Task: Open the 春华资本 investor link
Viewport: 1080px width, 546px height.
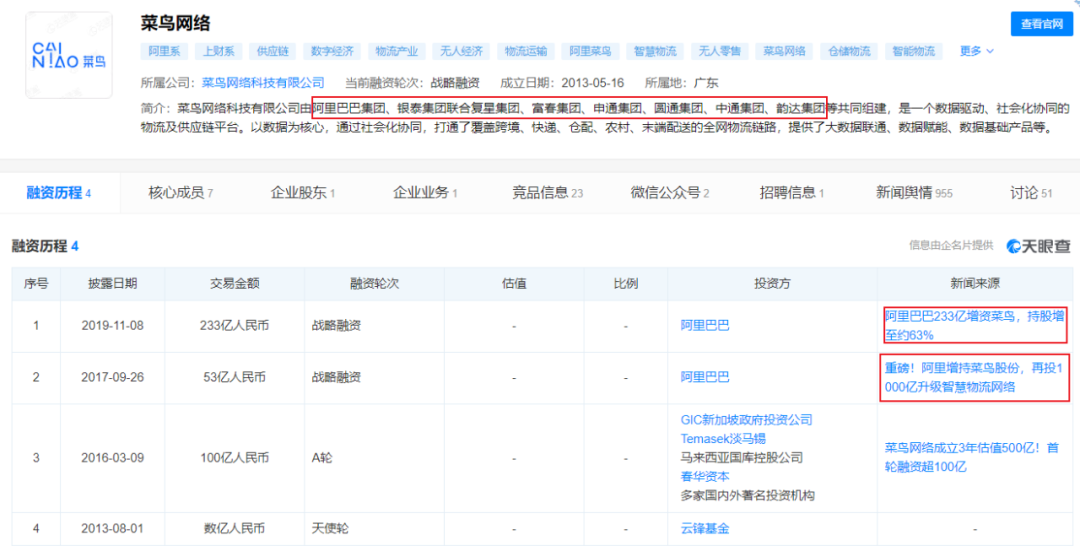Action: (x=705, y=476)
